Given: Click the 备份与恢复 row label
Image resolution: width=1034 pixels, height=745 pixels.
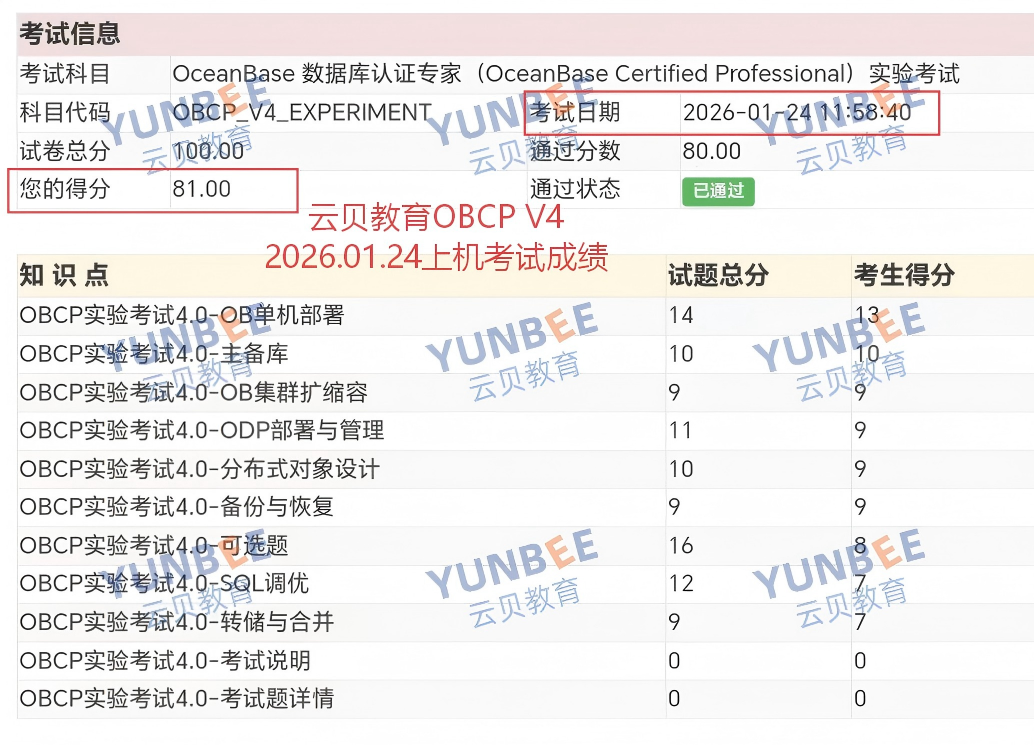Looking at the screenshot, I should click(176, 507).
